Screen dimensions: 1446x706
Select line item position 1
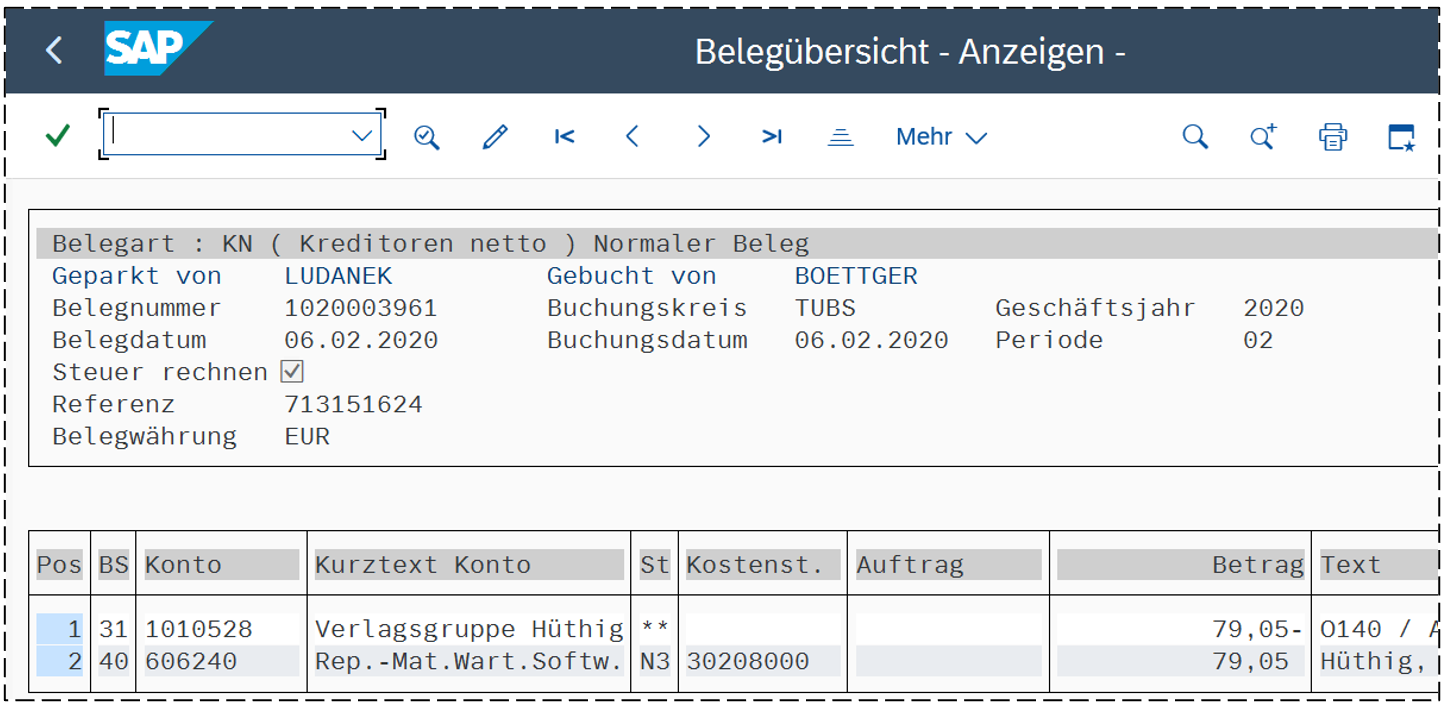[x=60, y=629]
